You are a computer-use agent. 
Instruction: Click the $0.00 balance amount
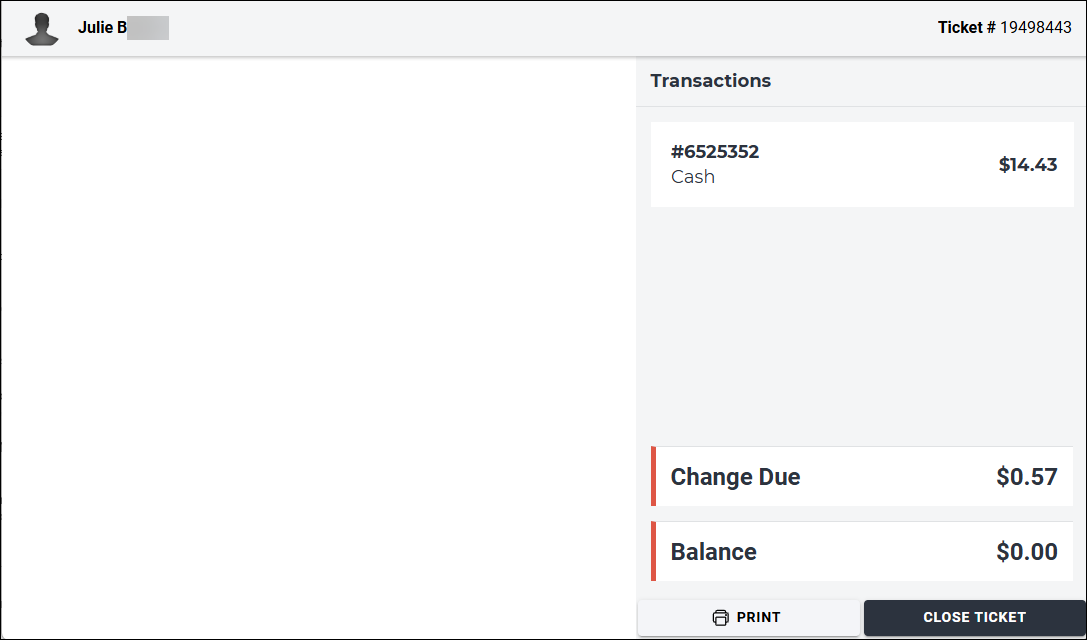(1027, 551)
